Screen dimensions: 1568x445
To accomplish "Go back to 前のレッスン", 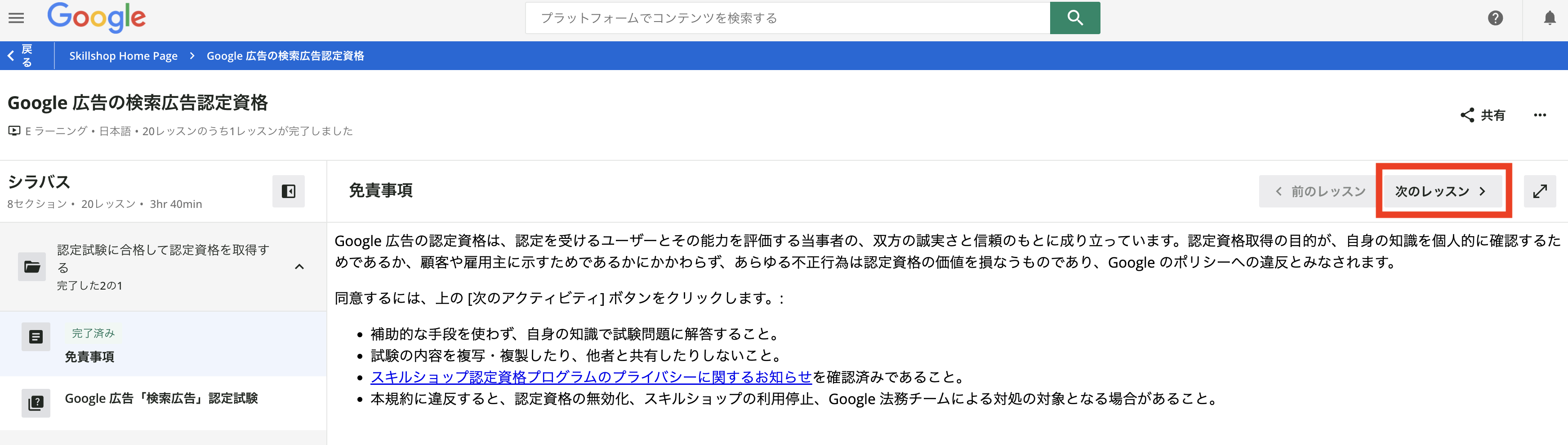I will coord(1320,191).
